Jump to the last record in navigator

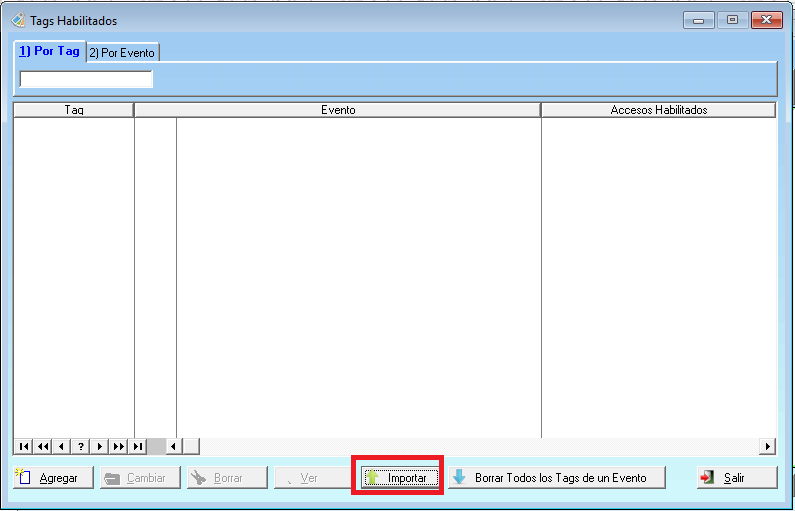[x=138, y=446]
